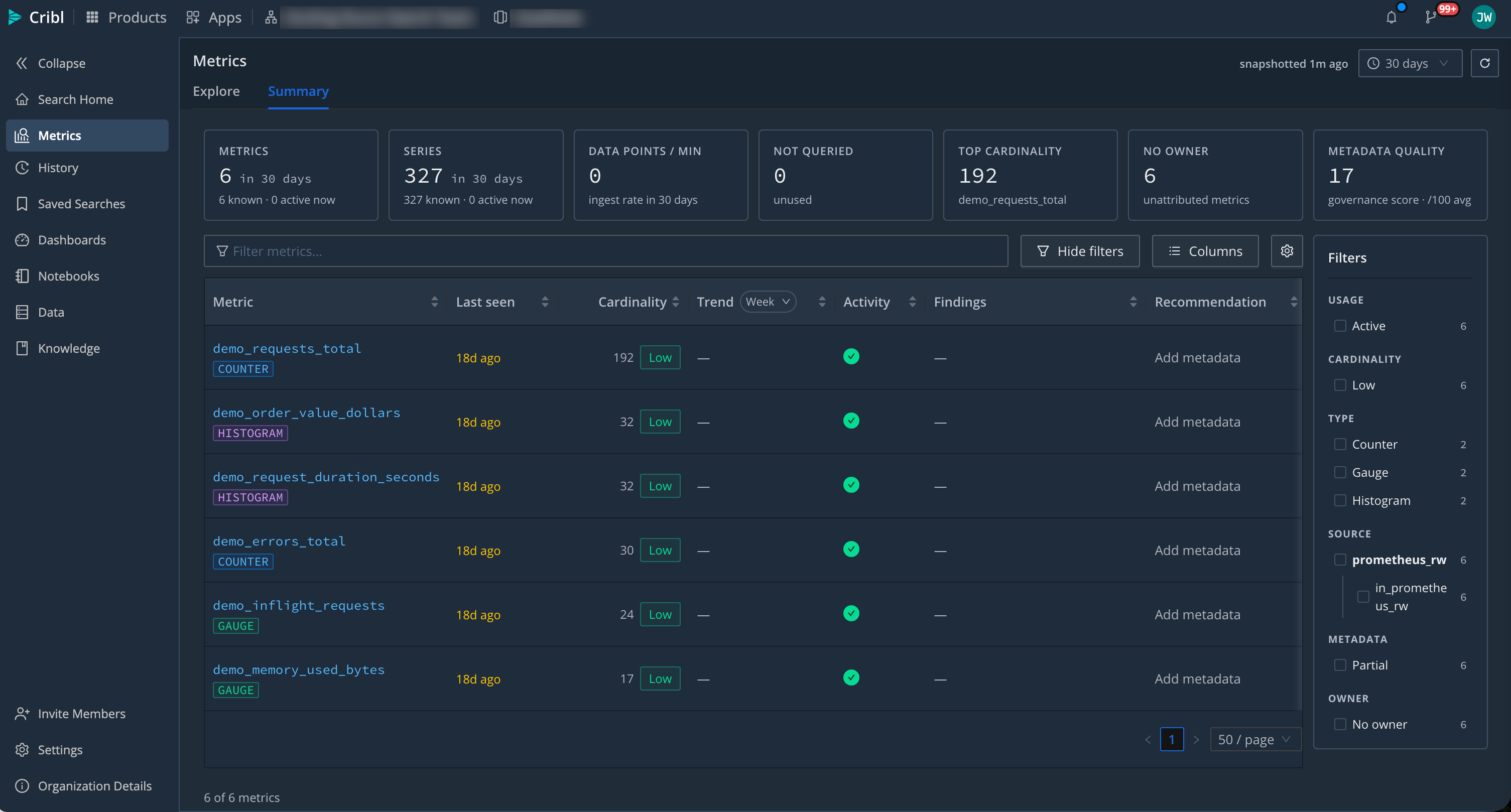Click the Data table icon in sidebar

click(22, 312)
